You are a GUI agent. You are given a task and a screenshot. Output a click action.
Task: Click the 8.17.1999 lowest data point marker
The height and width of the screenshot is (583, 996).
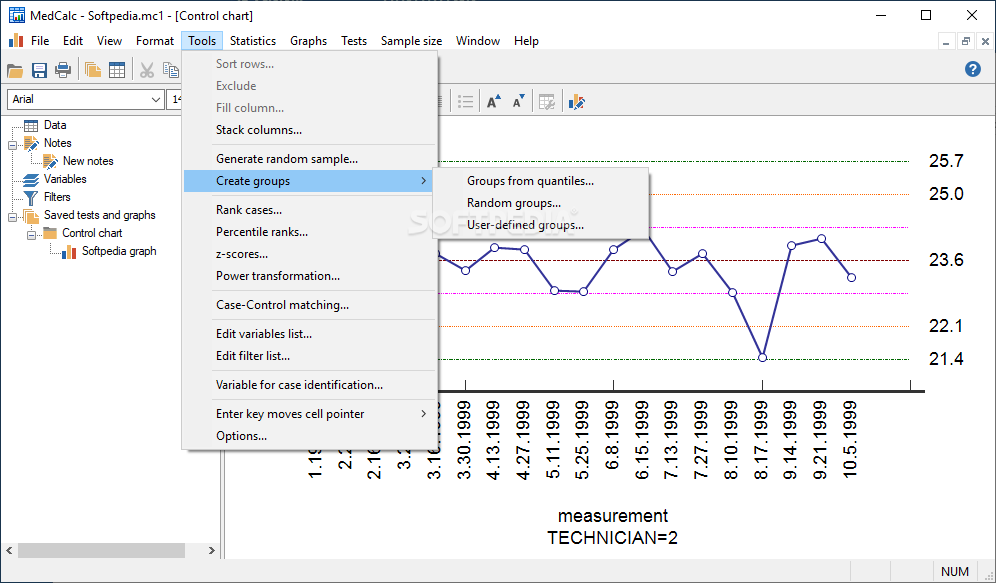click(762, 358)
